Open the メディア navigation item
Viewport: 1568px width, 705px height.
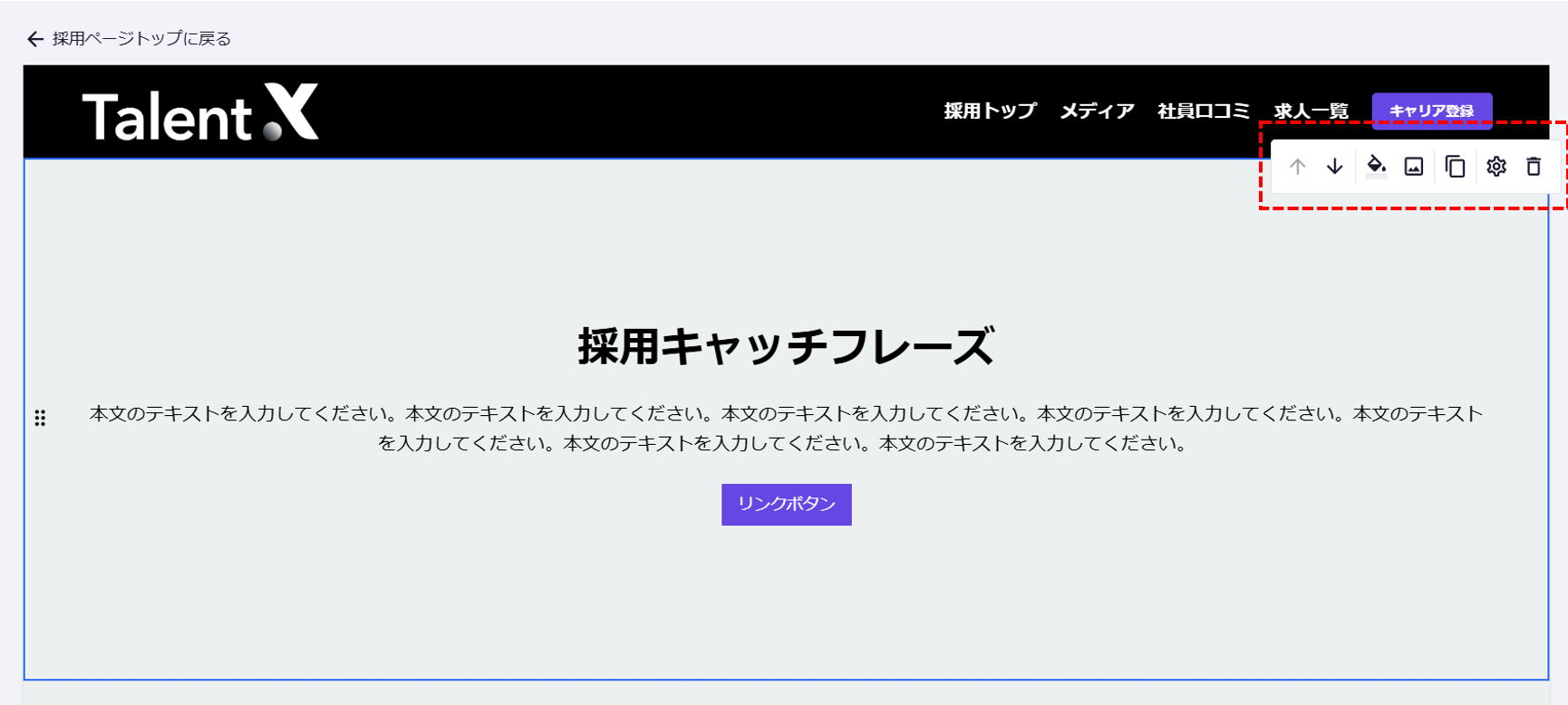coord(1097,111)
